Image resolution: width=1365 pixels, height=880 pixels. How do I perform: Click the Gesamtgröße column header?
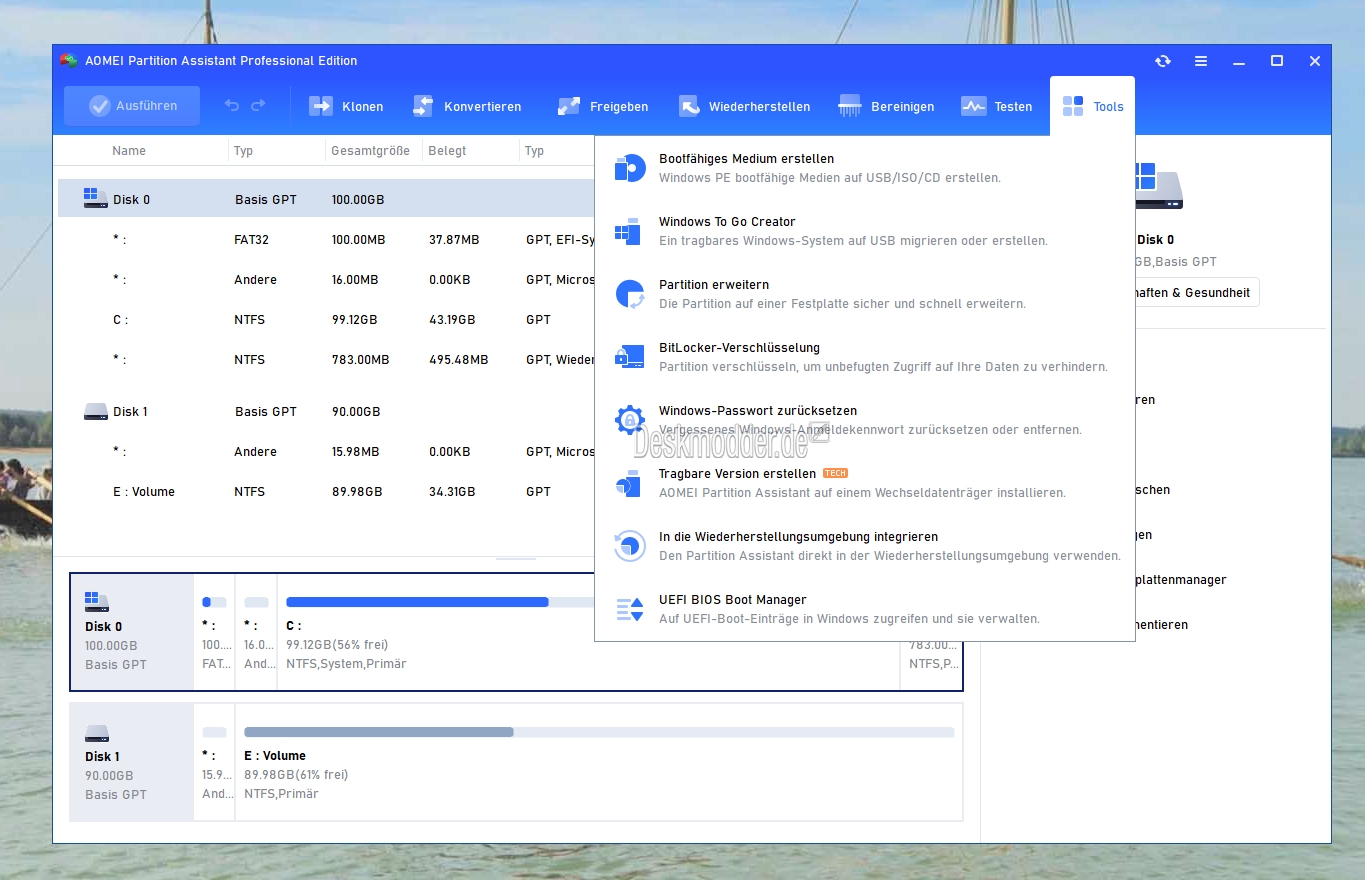(x=369, y=151)
